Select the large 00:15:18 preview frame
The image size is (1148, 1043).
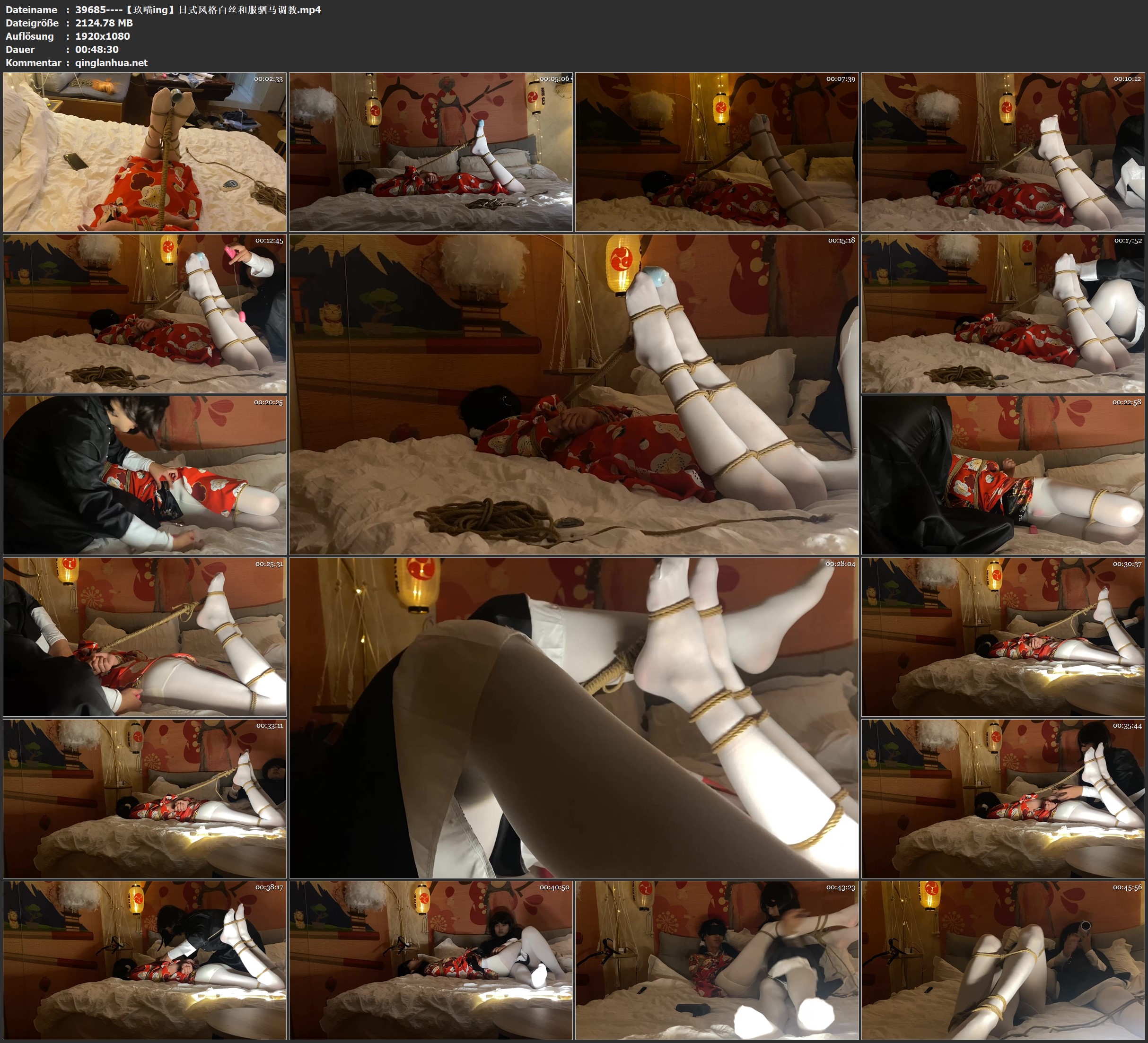click(x=573, y=394)
